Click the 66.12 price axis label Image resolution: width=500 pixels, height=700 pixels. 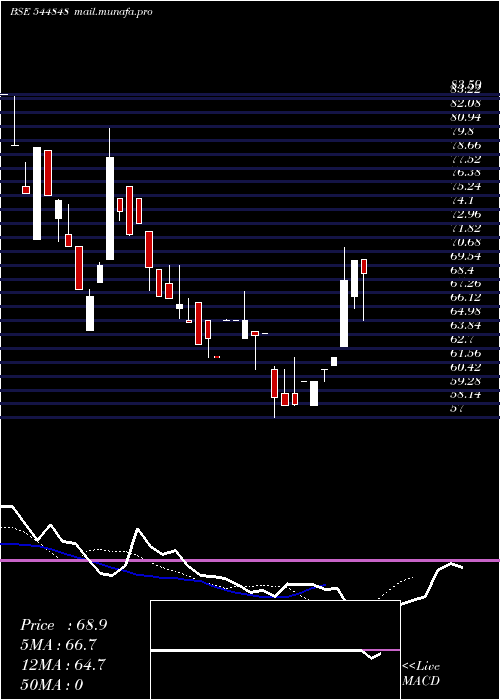pos(466,297)
